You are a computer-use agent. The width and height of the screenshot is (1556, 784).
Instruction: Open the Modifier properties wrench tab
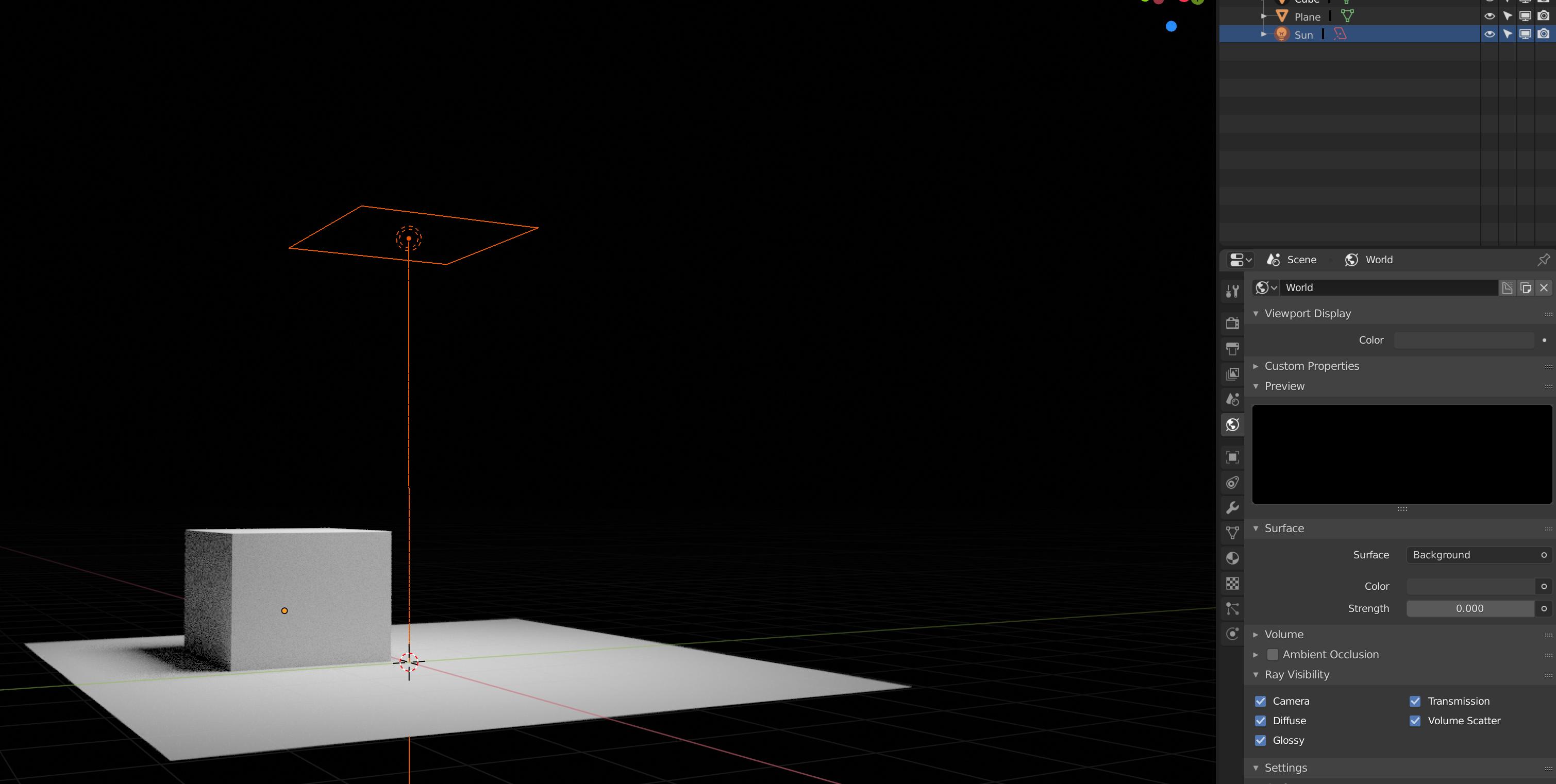tap(1232, 507)
